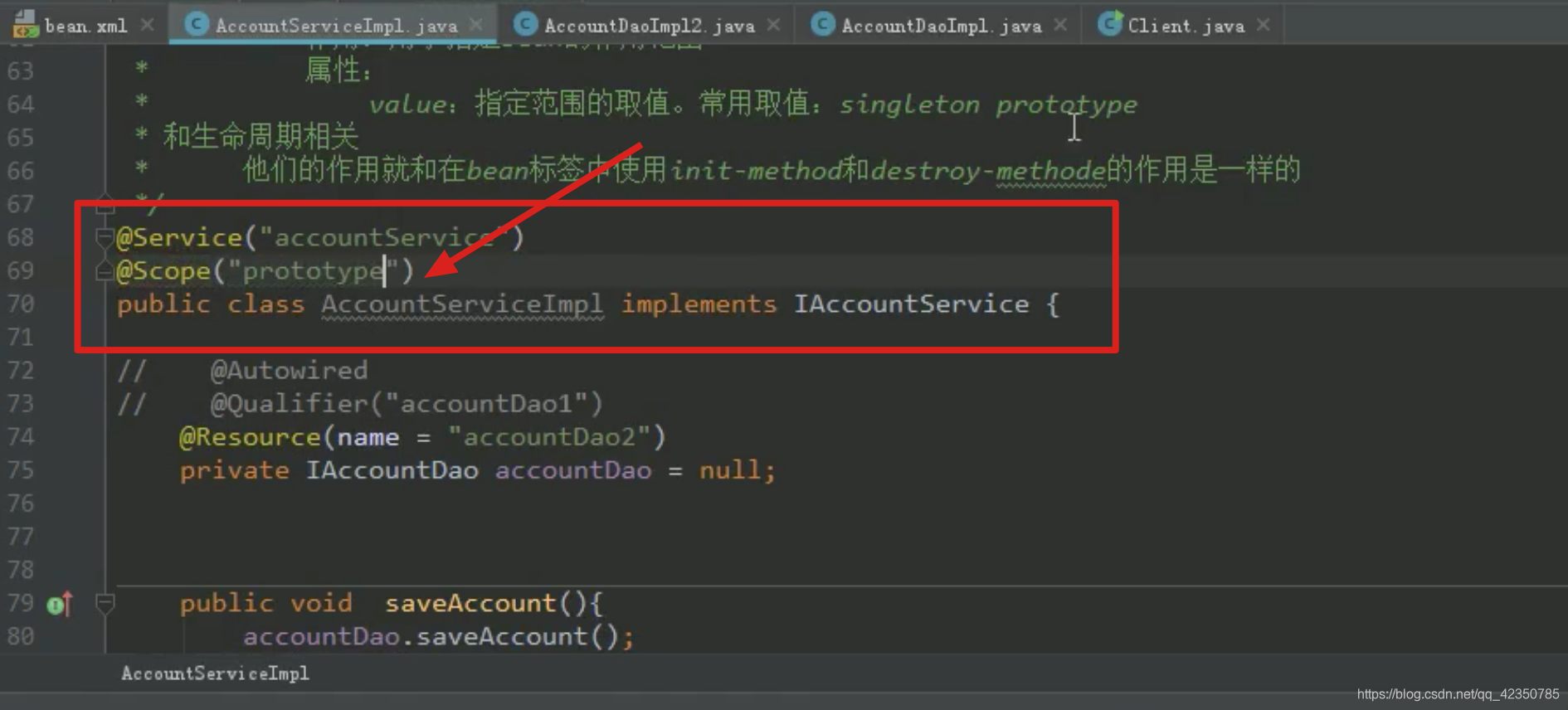Click line number 70 in the gutter

pos(21,304)
